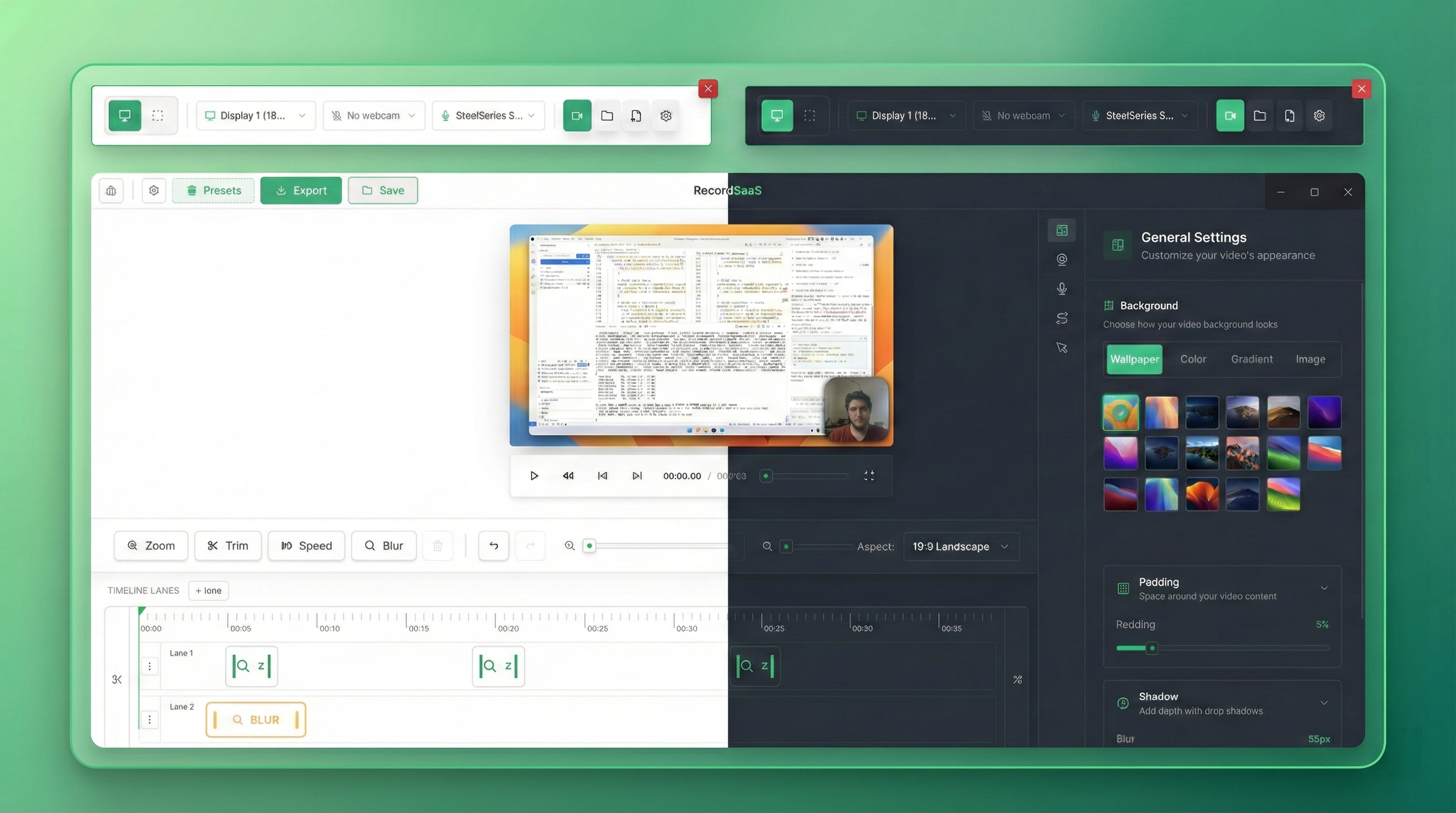Click the trash icon in the editing toolbar
Screen dimensions: 1456x813
pyautogui.click(x=438, y=546)
